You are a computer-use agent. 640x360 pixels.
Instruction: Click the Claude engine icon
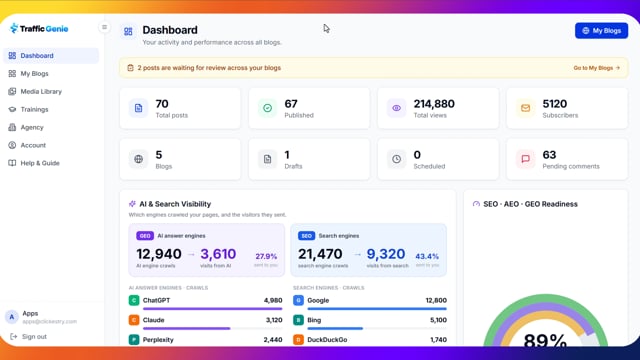point(134,320)
